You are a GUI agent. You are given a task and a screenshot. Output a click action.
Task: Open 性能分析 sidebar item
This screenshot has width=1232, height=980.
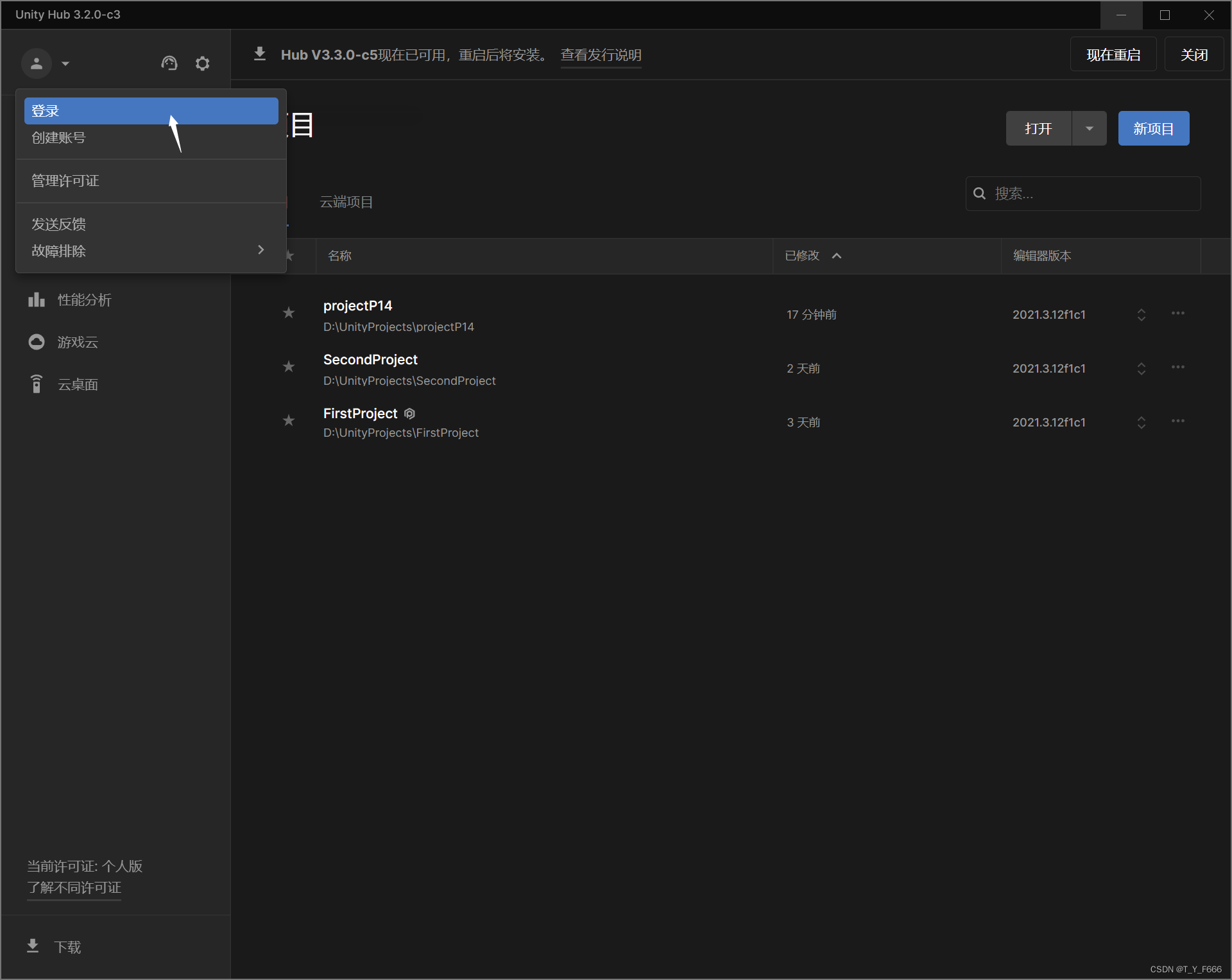tap(116, 300)
